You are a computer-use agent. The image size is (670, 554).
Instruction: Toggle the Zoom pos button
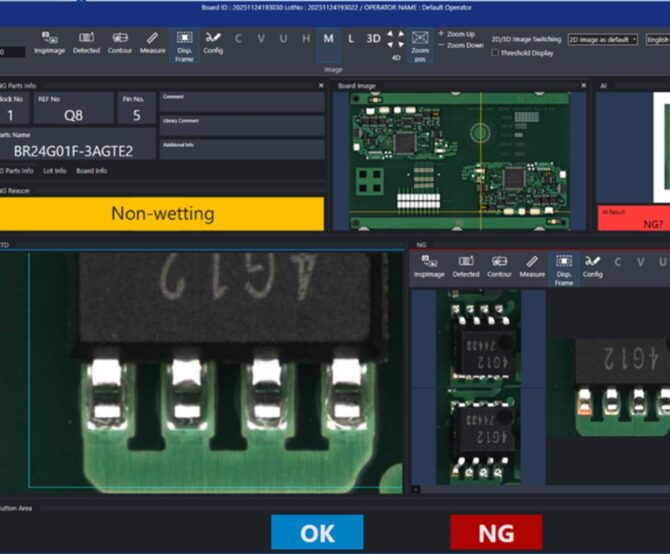tap(420, 46)
